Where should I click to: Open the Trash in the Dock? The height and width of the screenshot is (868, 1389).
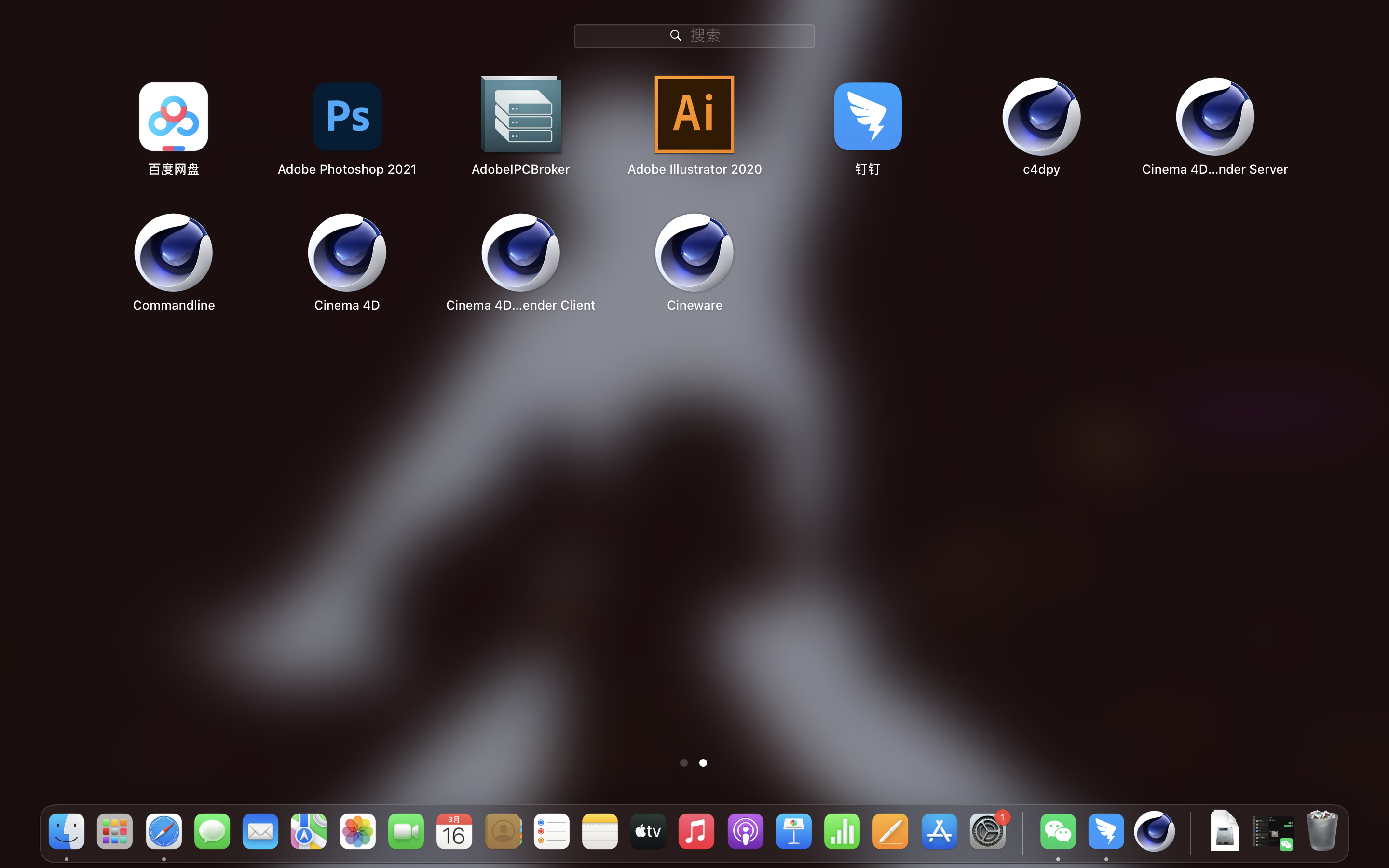click(1321, 831)
